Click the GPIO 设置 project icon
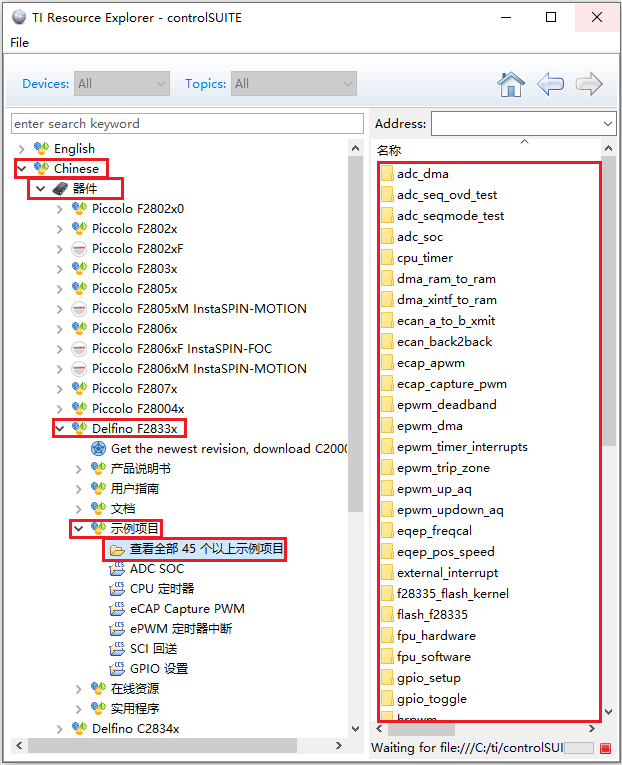622x765 pixels. point(117,669)
